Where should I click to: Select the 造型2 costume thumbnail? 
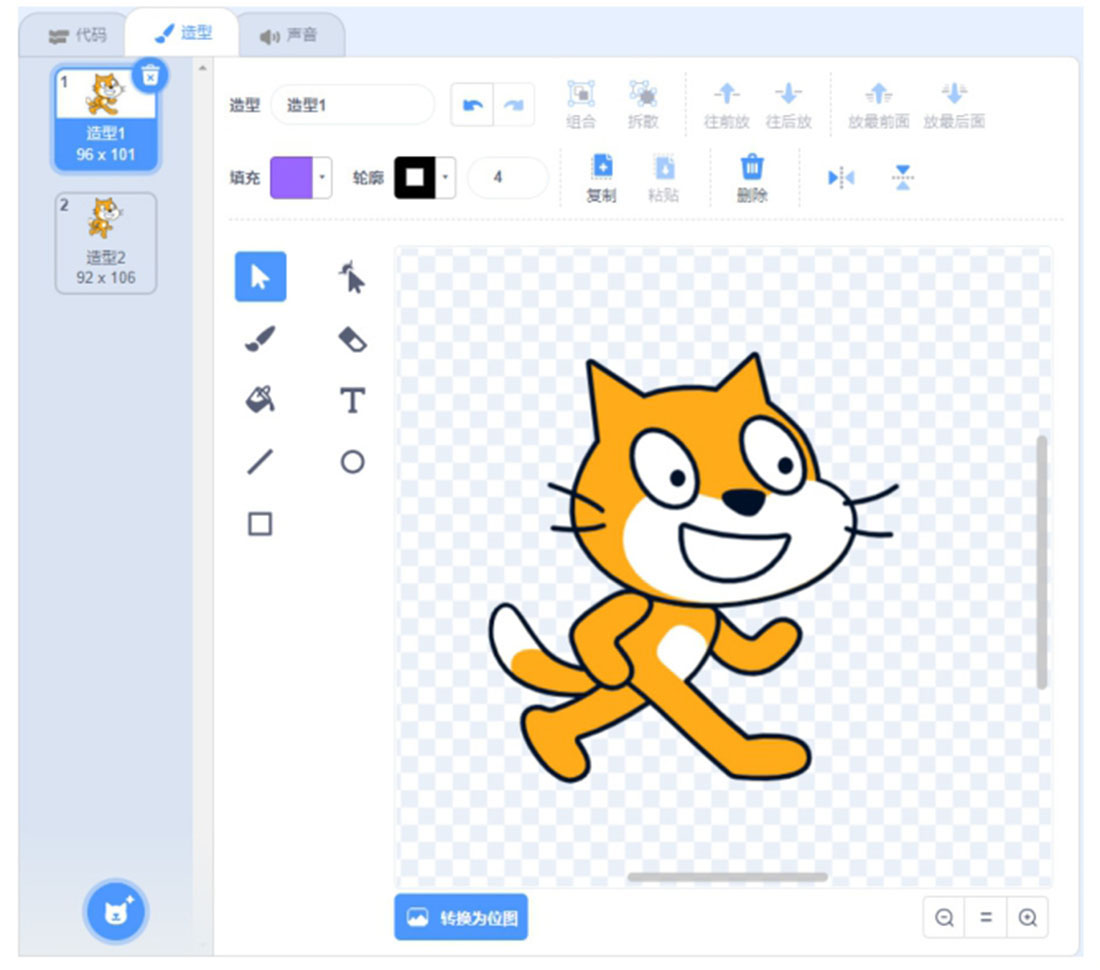106,243
